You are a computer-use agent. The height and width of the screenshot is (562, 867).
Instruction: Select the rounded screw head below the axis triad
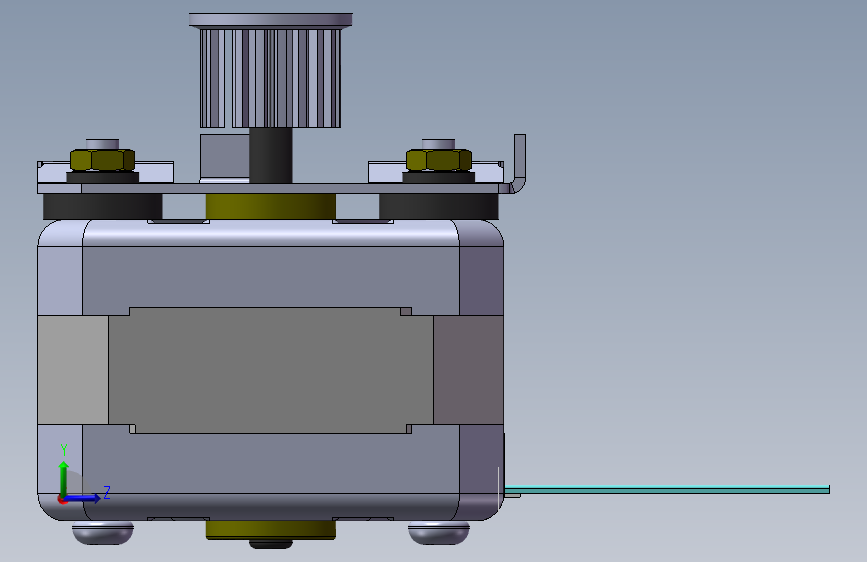click(x=103, y=533)
